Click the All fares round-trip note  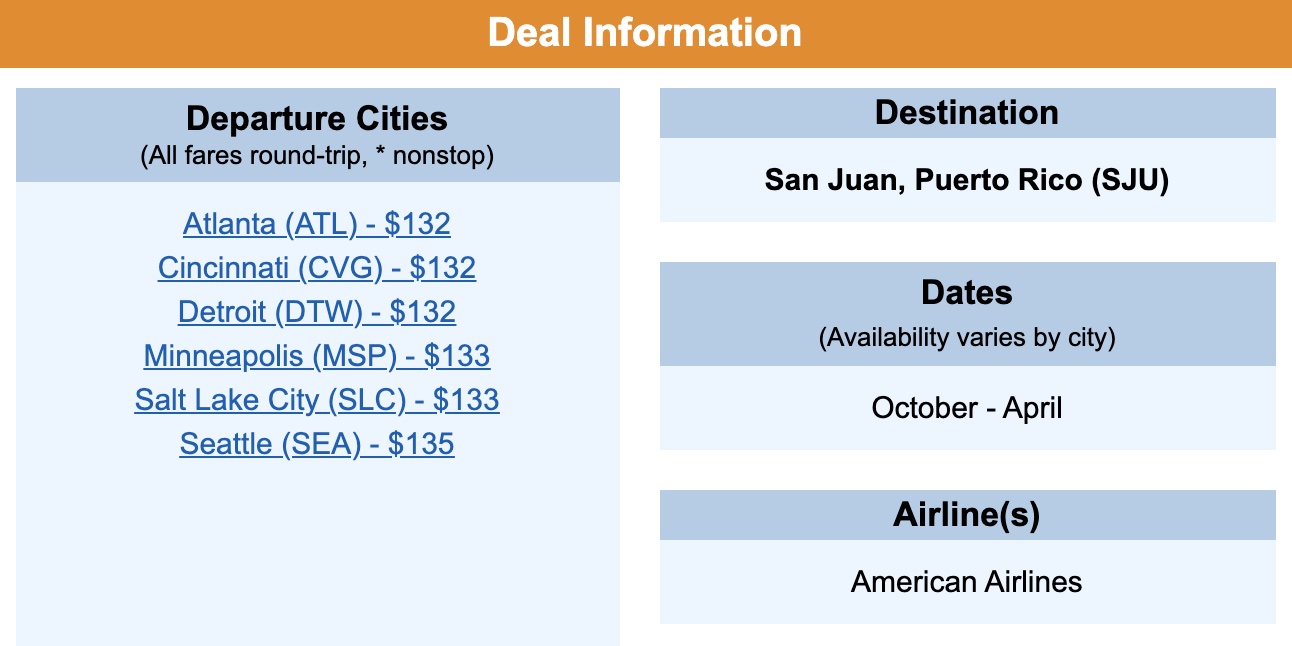(x=318, y=157)
